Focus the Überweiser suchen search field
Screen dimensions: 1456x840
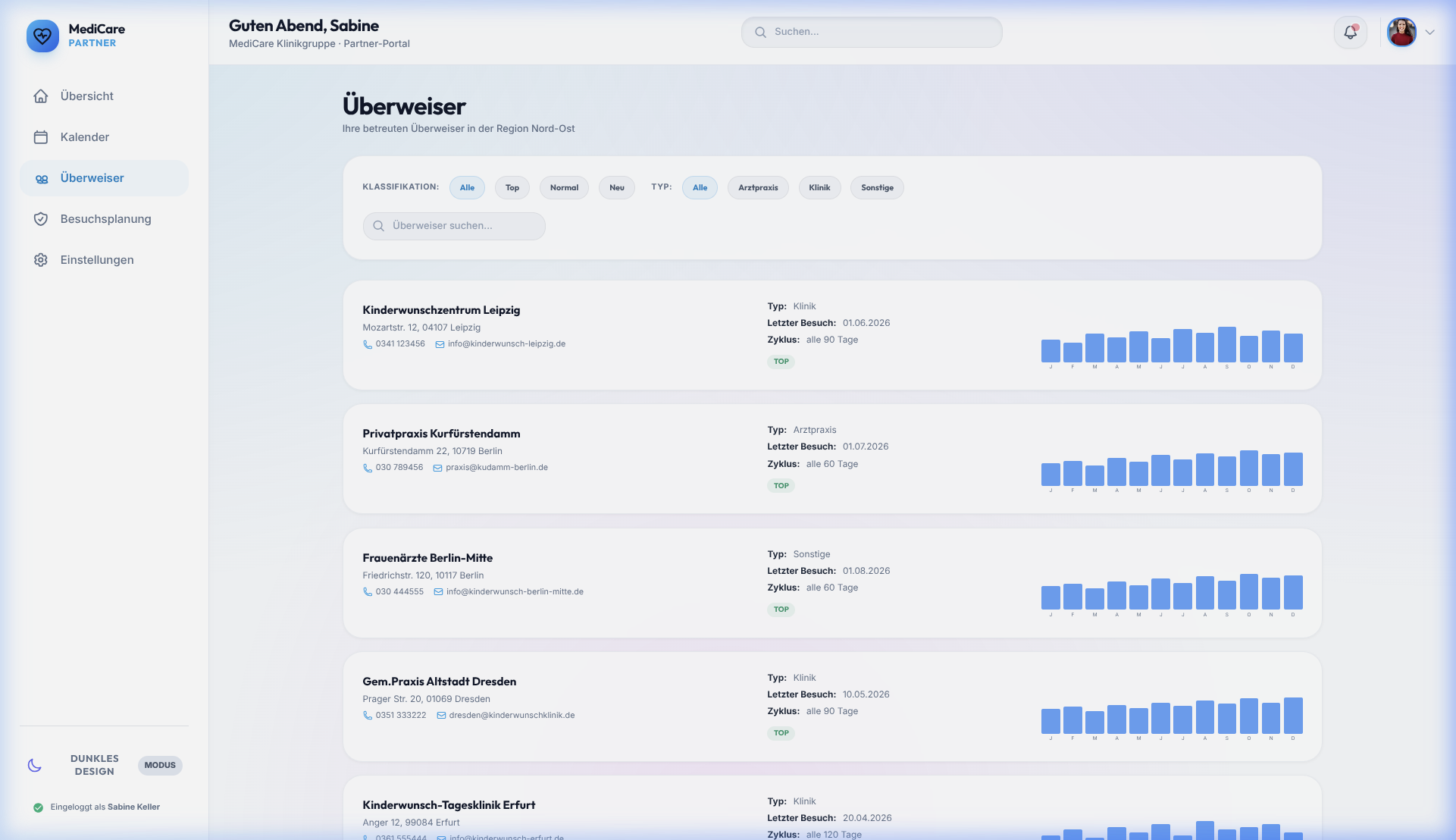click(454, 226)
